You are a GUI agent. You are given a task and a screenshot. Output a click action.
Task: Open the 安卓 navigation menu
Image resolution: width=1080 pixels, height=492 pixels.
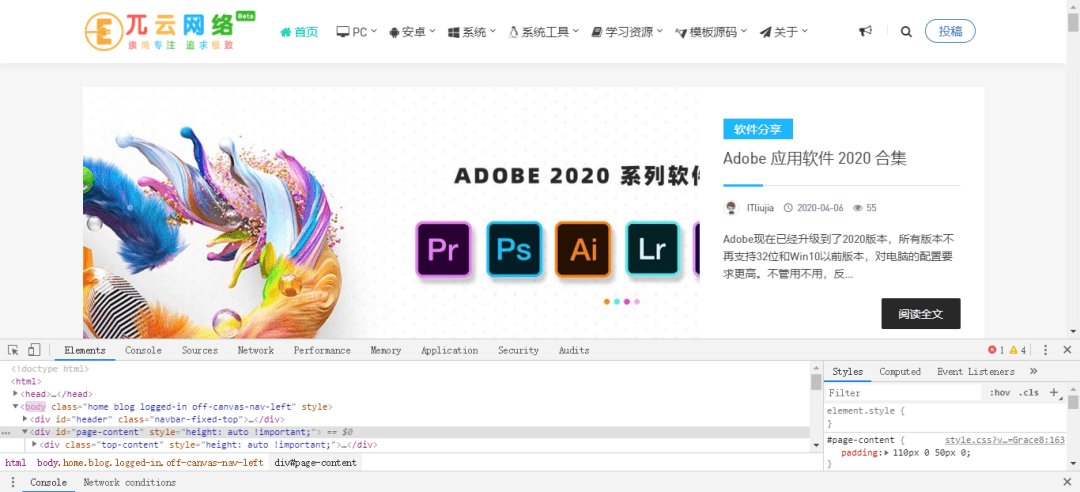click(412, 32)
